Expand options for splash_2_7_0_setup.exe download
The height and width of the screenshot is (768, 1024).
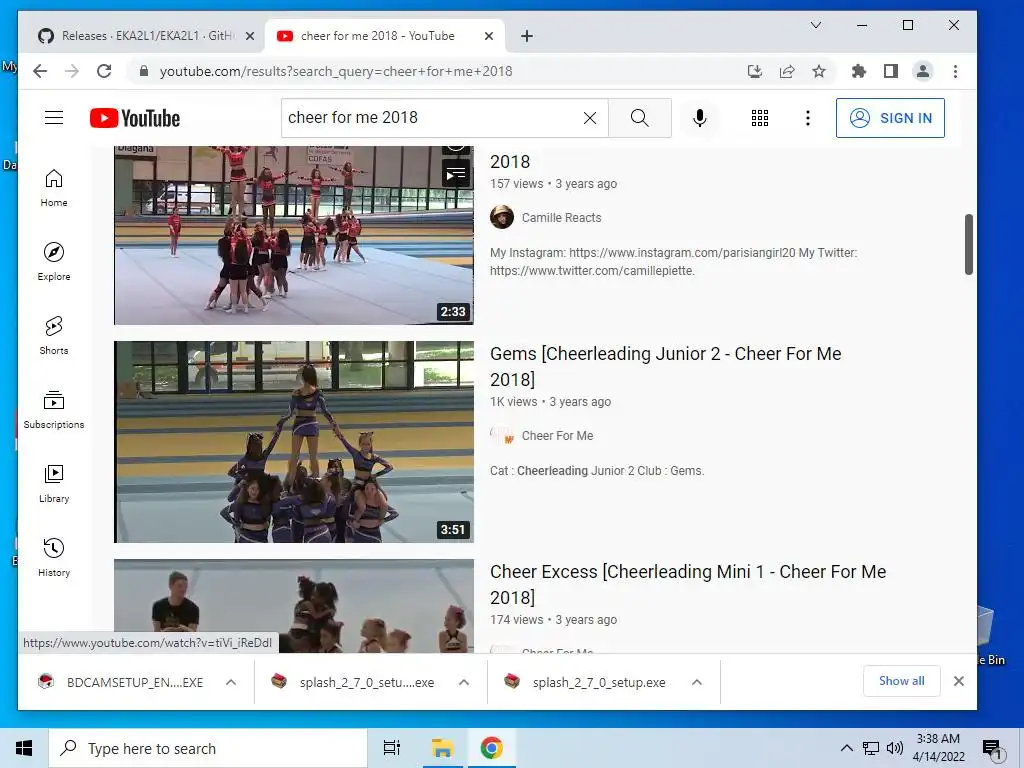[x=697, y=682]
